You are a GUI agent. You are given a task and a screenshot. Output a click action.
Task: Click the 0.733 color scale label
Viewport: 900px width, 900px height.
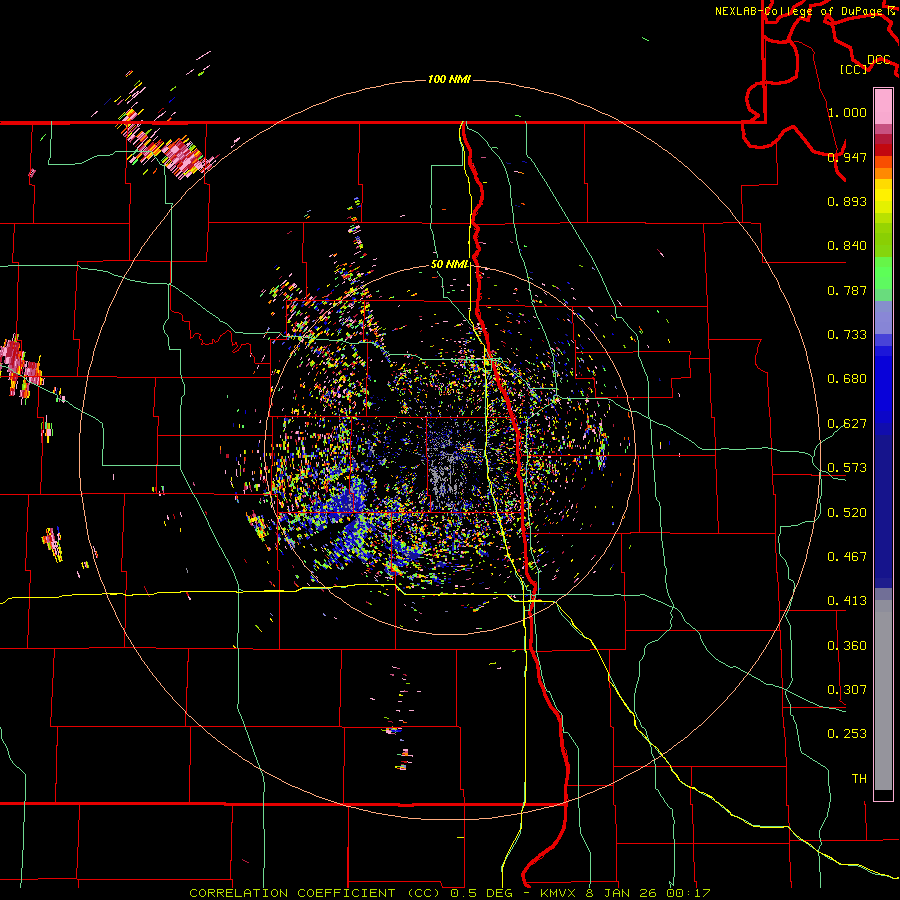point(847,335)
